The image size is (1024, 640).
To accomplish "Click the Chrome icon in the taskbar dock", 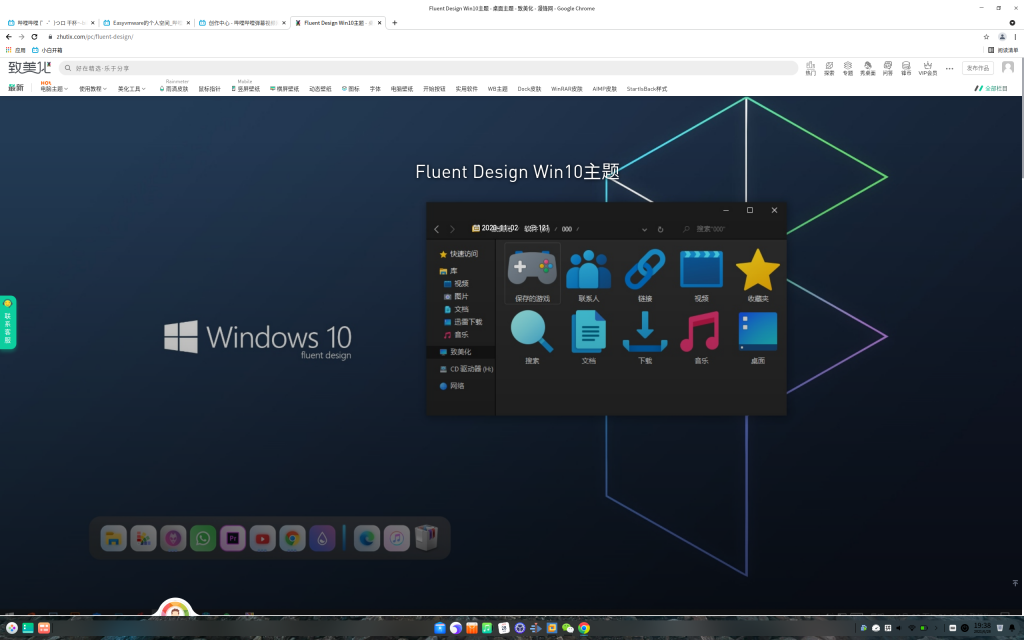I will (x=584, y=628).
